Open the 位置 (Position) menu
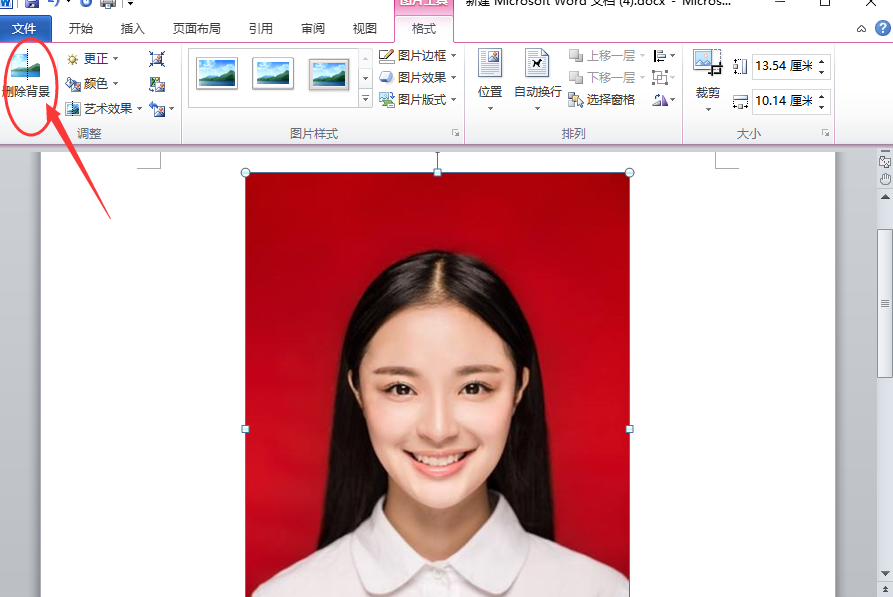893x597 pixels. (x=490, y=79)
